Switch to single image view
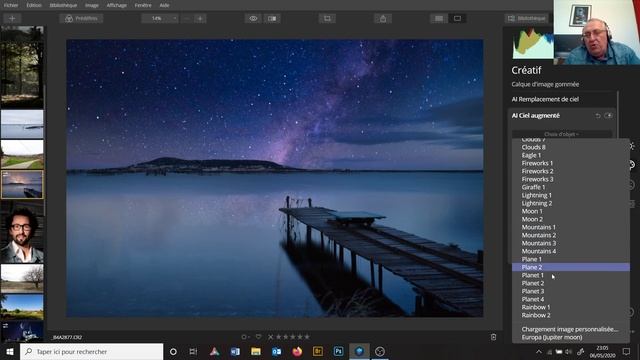Screen dimensions: 640x360 [458, 18]
